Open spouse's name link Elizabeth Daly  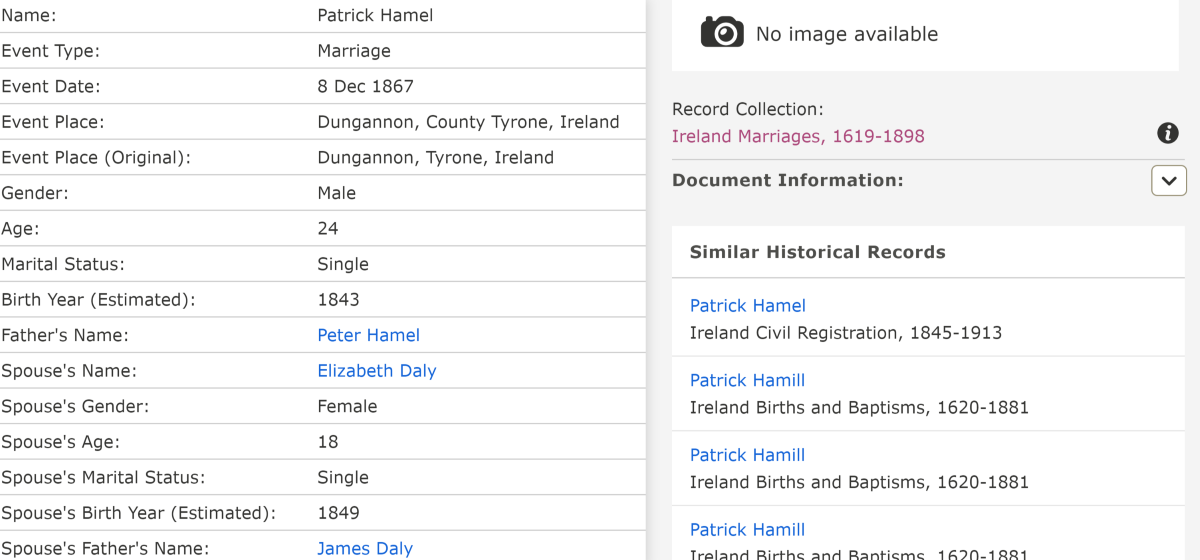[x=377, y=371]
